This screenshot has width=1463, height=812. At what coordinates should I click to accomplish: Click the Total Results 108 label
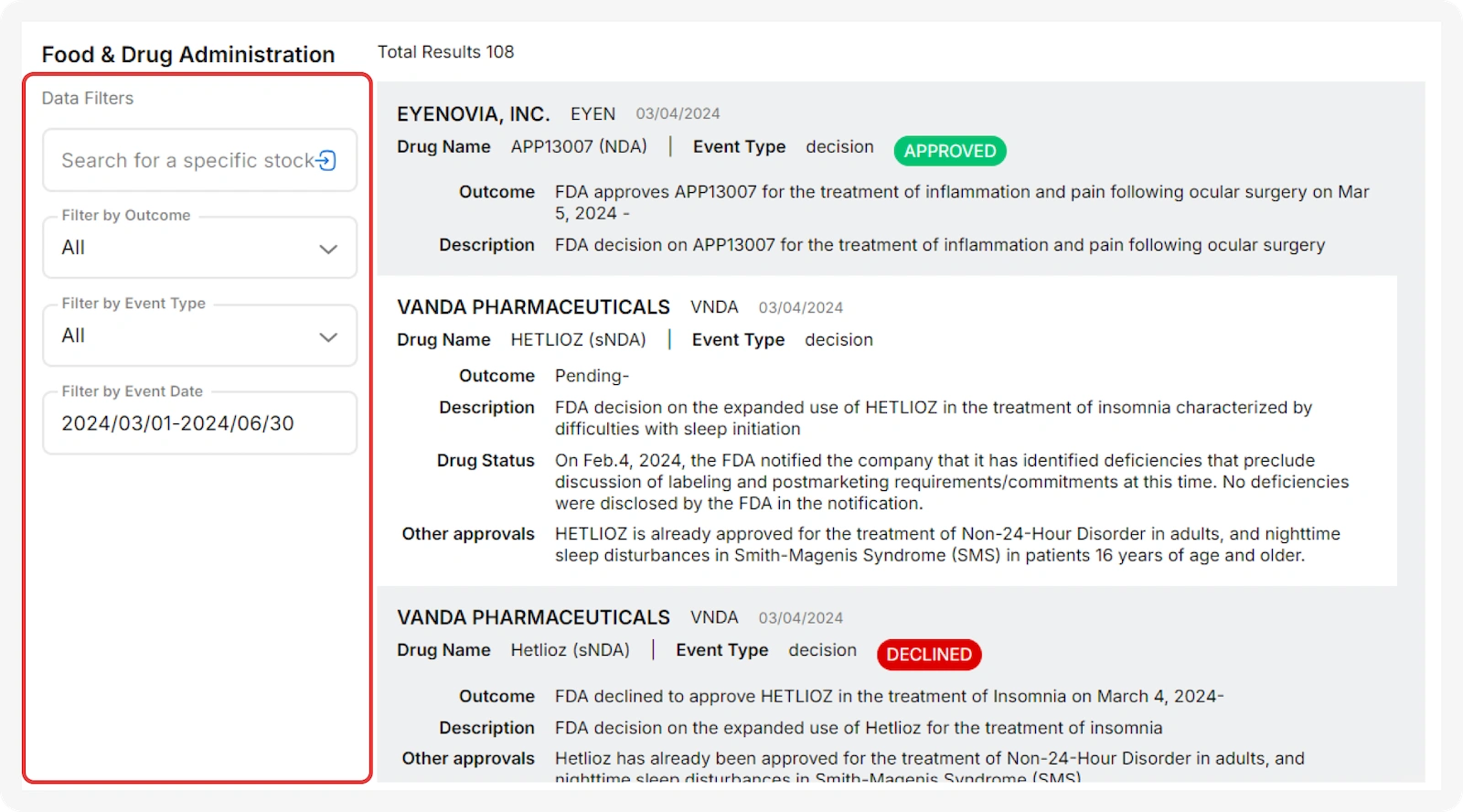coord(445,52)
